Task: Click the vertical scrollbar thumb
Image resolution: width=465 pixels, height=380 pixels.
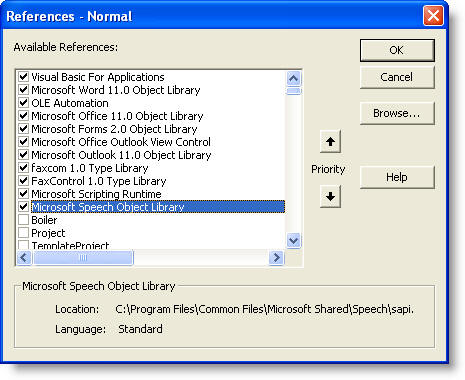Action: (x=293, y=91)
